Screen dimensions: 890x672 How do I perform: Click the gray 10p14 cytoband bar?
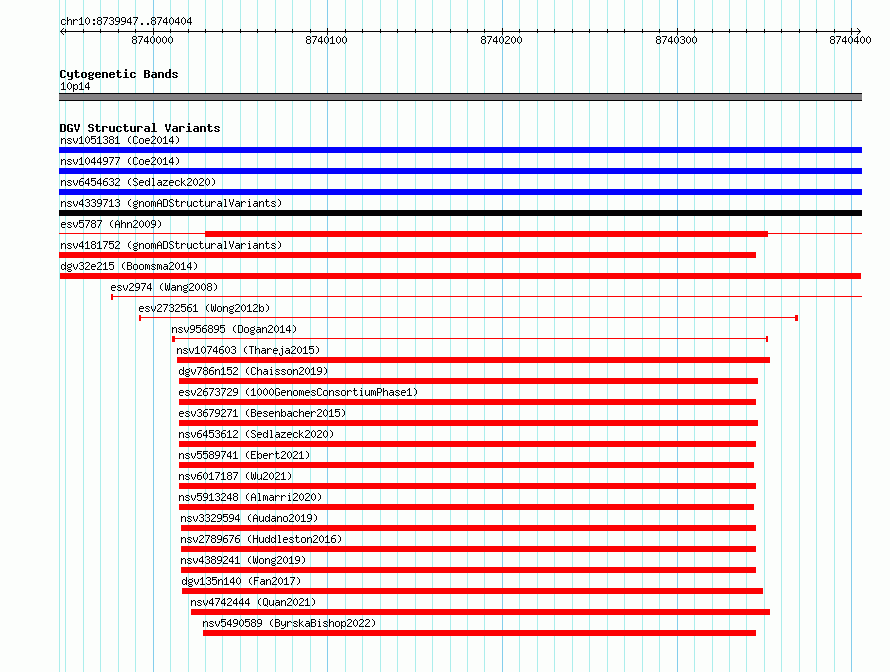pos(460,97)
